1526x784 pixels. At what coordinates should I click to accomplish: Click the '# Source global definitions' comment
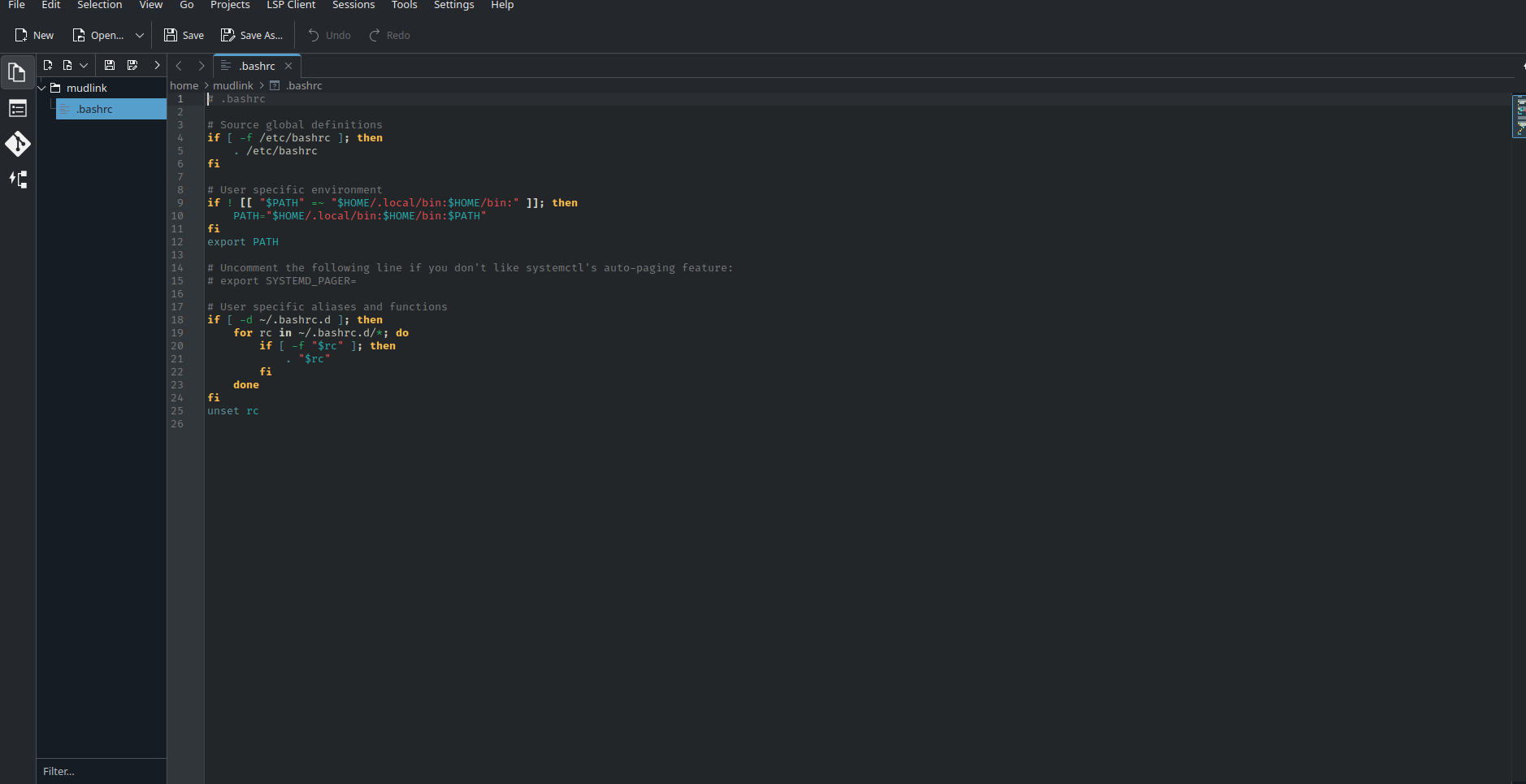[x=294, y=125]
